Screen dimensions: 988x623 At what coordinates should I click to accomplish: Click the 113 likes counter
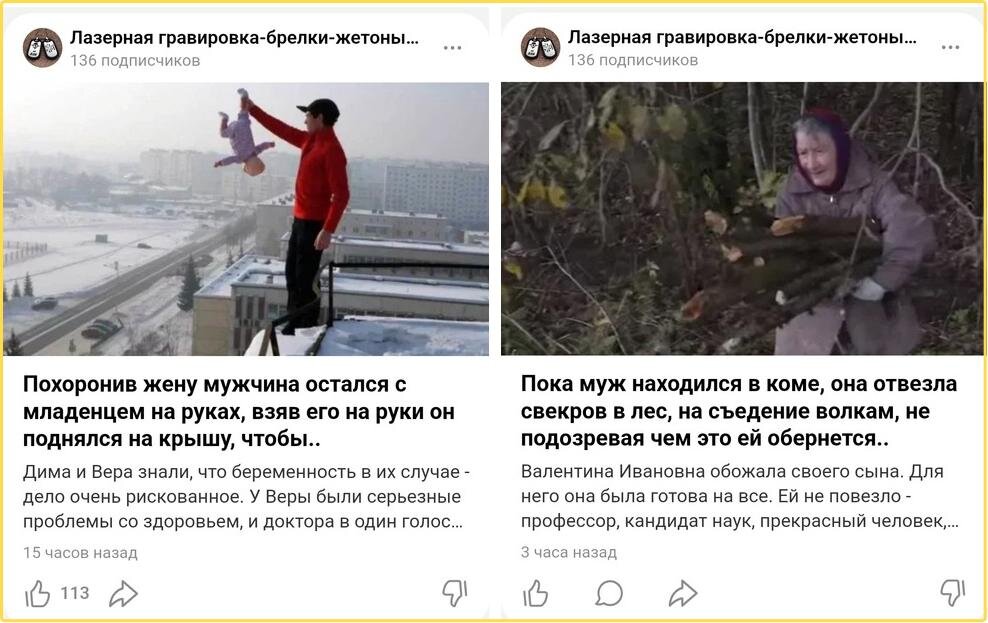pyautogui.click(x=75, y=593)
